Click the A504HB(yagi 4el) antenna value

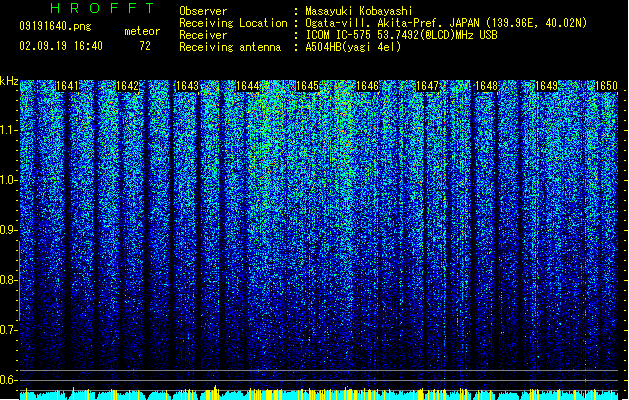click(x=353, y=47)
